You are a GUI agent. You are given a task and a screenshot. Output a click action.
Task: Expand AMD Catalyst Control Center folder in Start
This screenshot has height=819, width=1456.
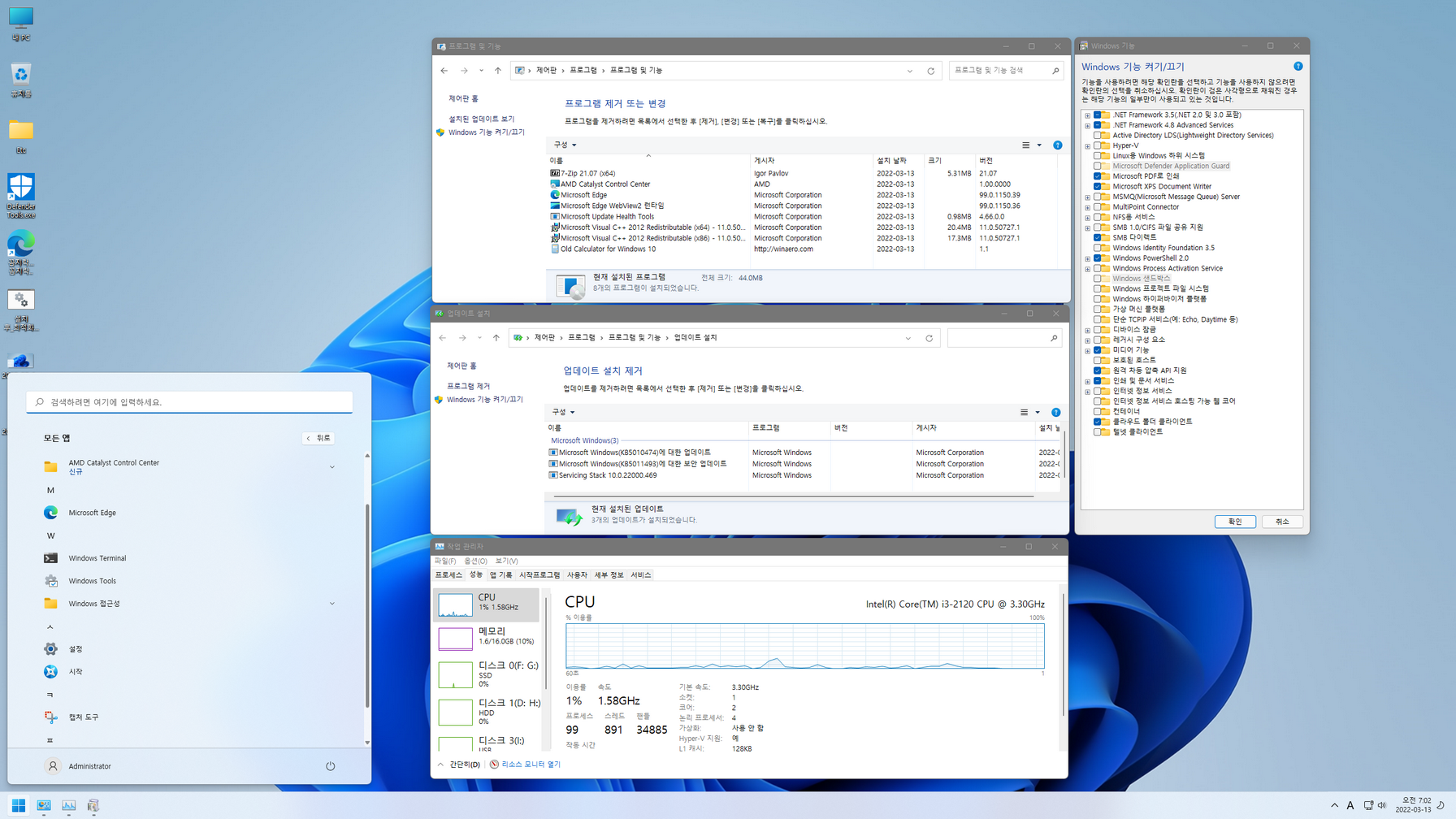click(x=331, y=467)
